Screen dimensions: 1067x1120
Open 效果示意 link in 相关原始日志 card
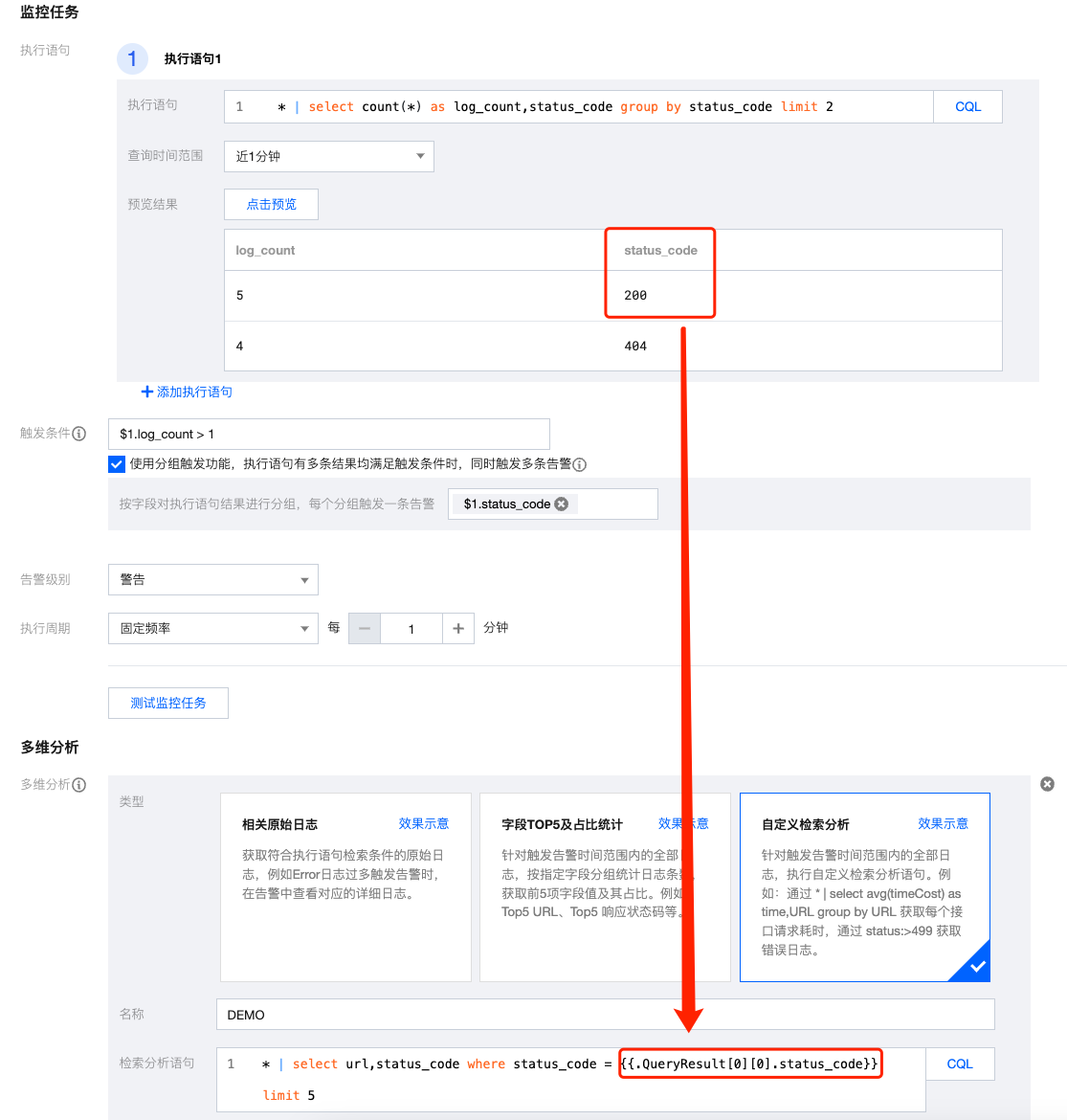coord(423,823)
